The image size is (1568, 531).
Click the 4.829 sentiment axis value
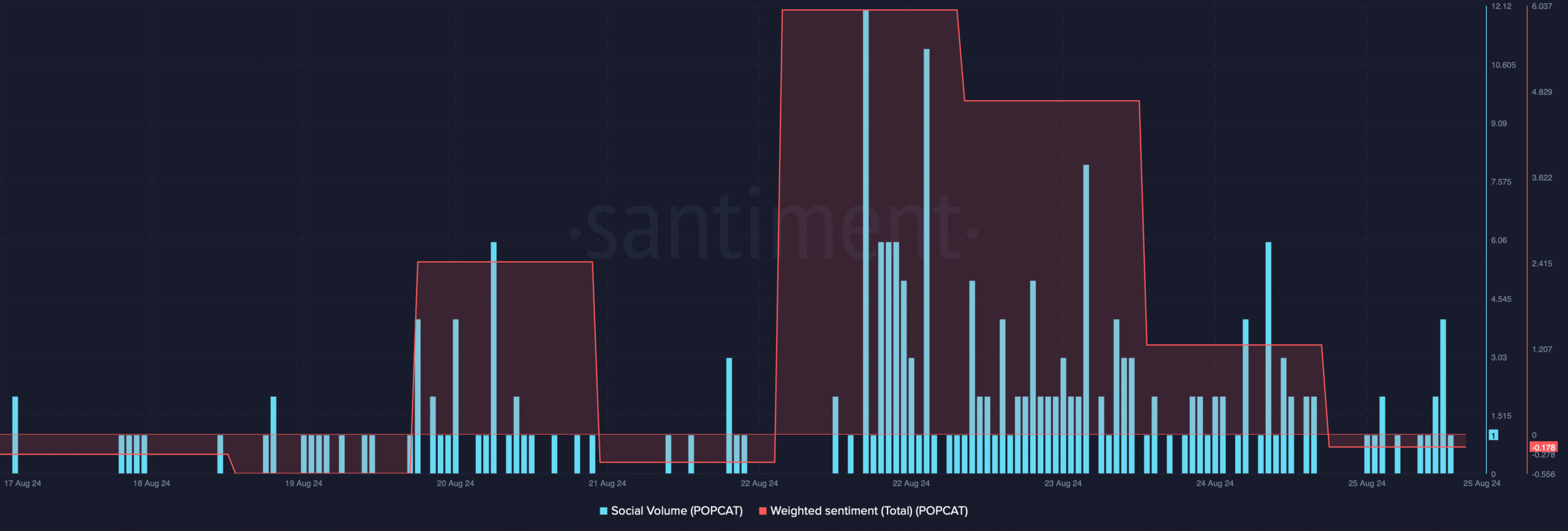coord(1542,92)
